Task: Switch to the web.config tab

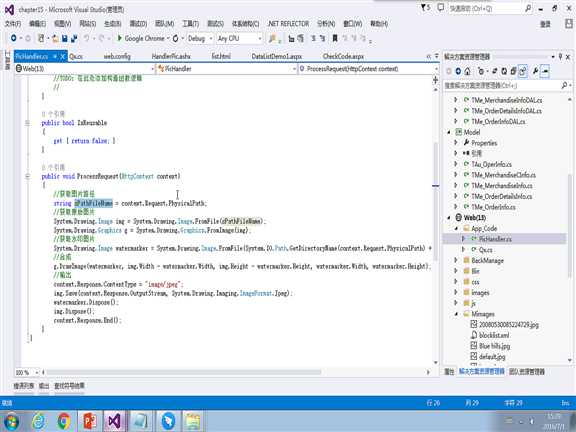Action: coord(117,57)
